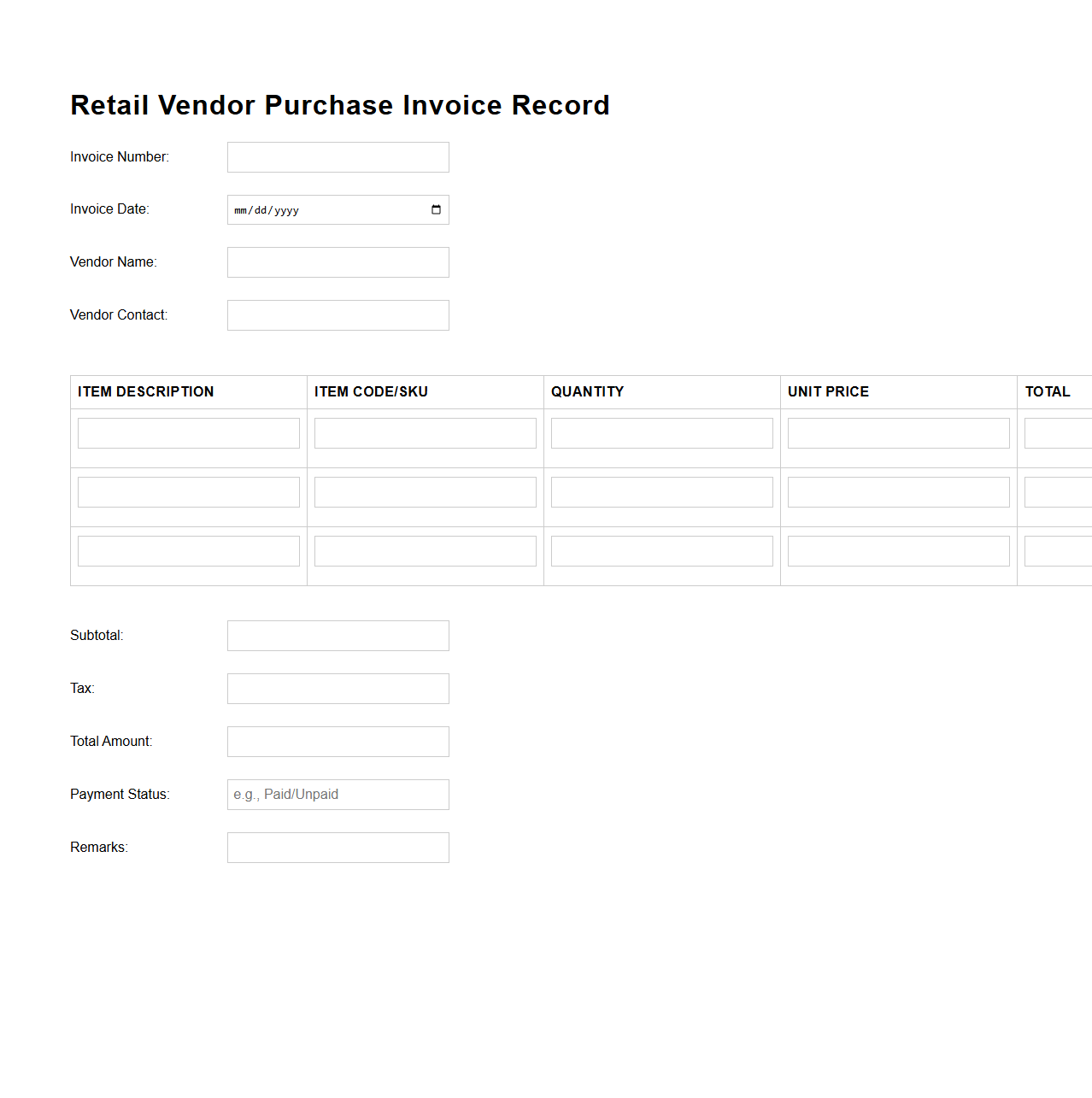Click the Subtotal input field
Screen dimensions: 1092x1098
338,635
